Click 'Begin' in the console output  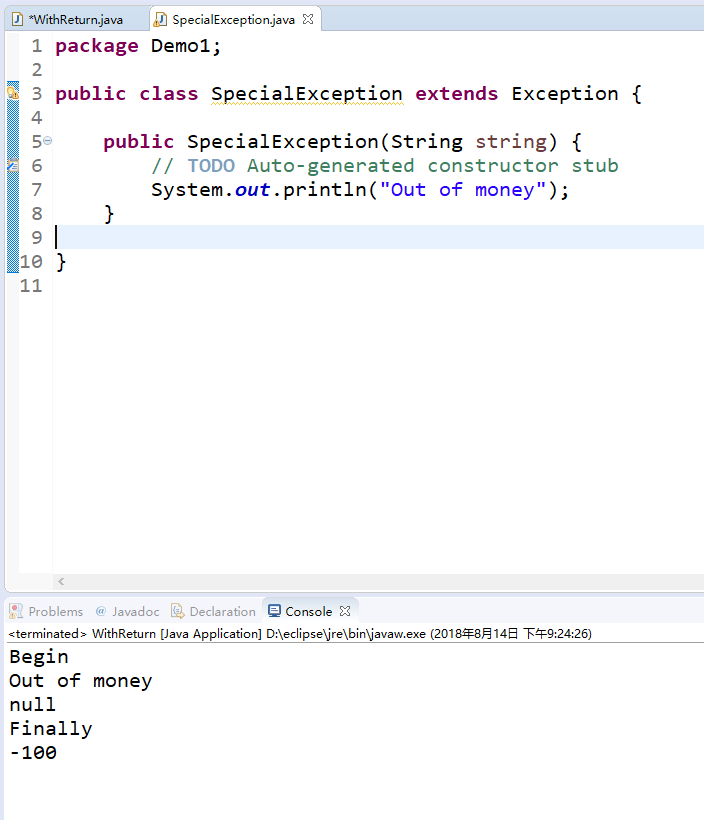coord(39,657)
